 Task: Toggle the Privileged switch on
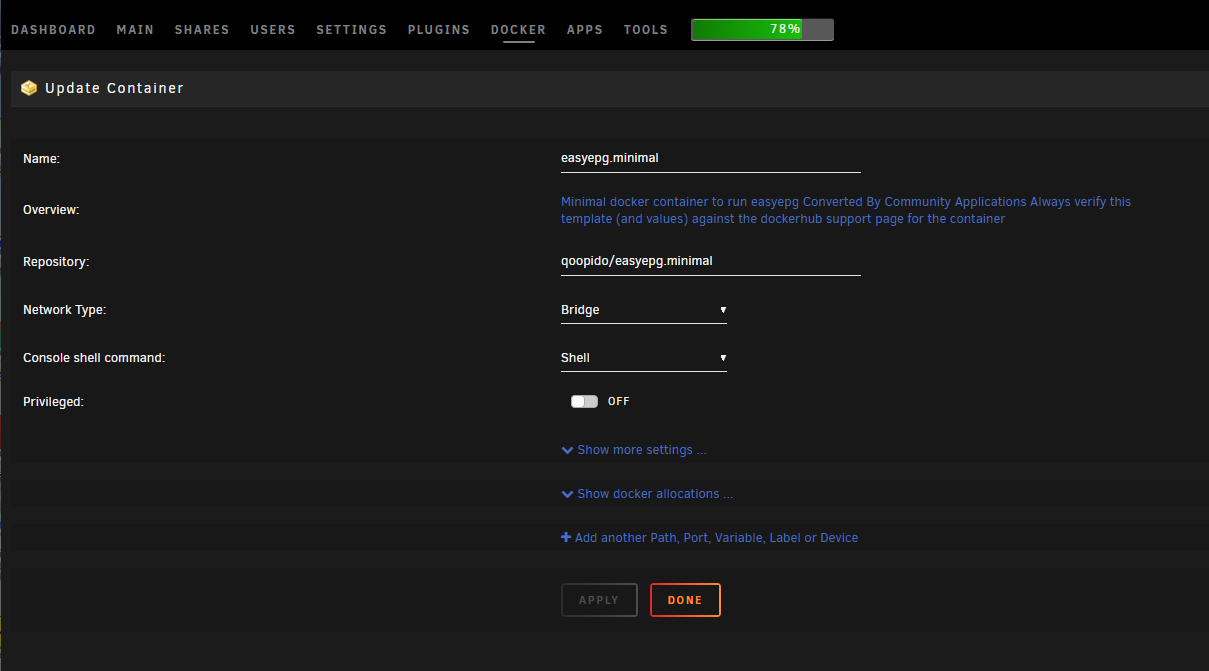584,401
